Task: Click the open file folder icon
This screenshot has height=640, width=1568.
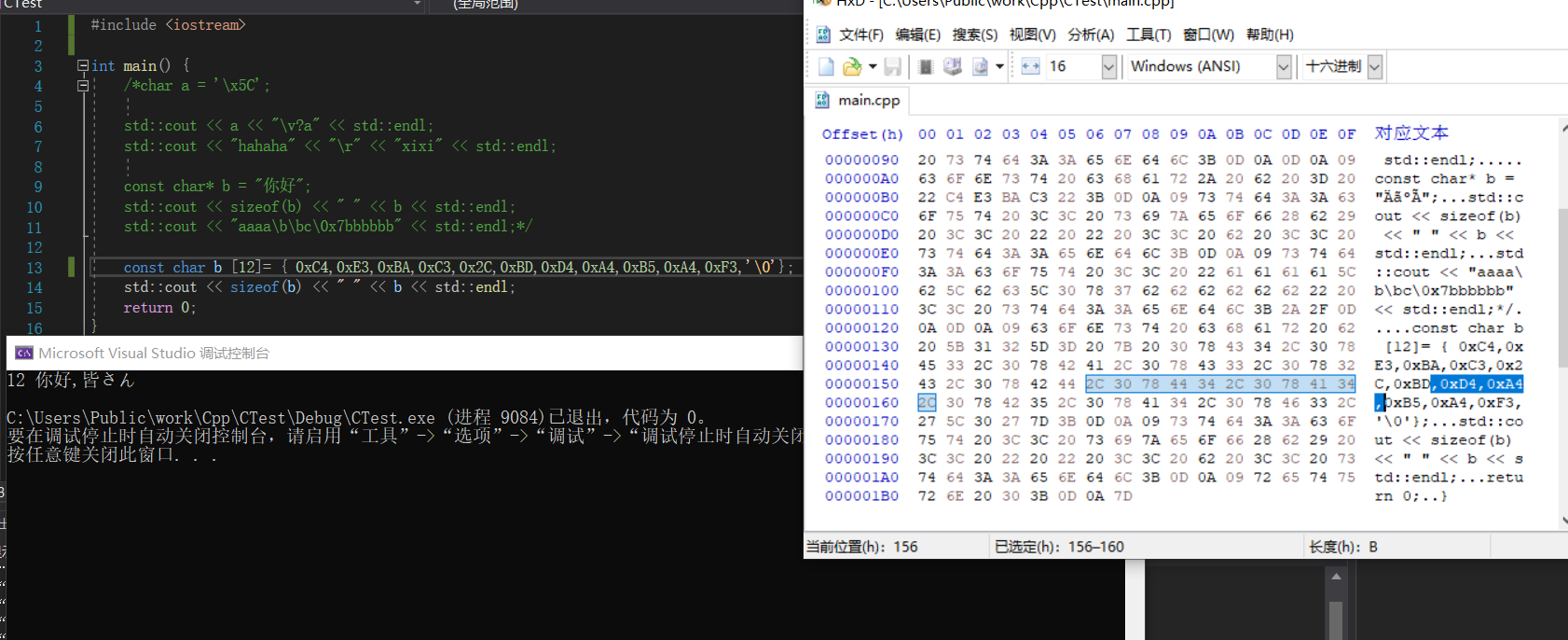Action: click(x=851, y=66)
